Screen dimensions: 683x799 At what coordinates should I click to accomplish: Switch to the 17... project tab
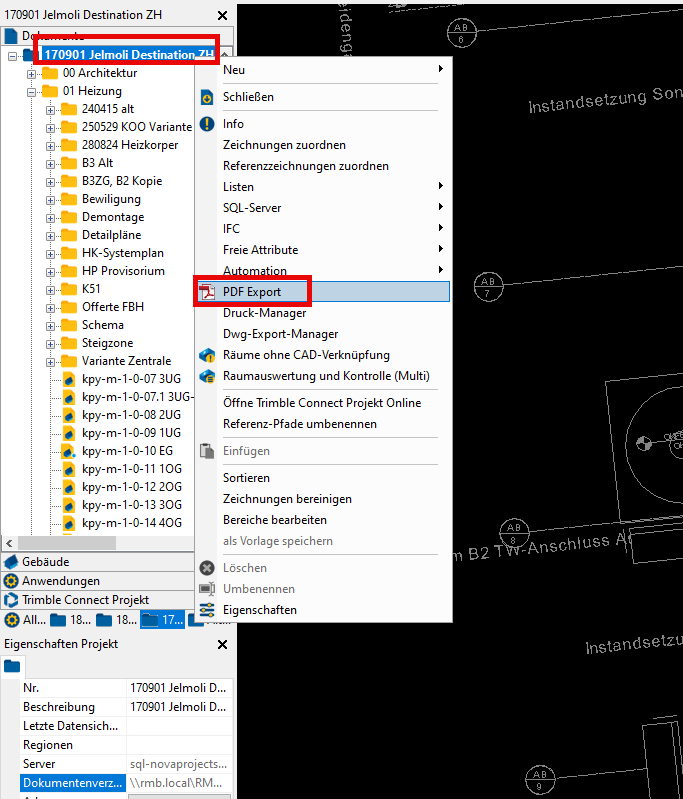(x=163, y=620)
